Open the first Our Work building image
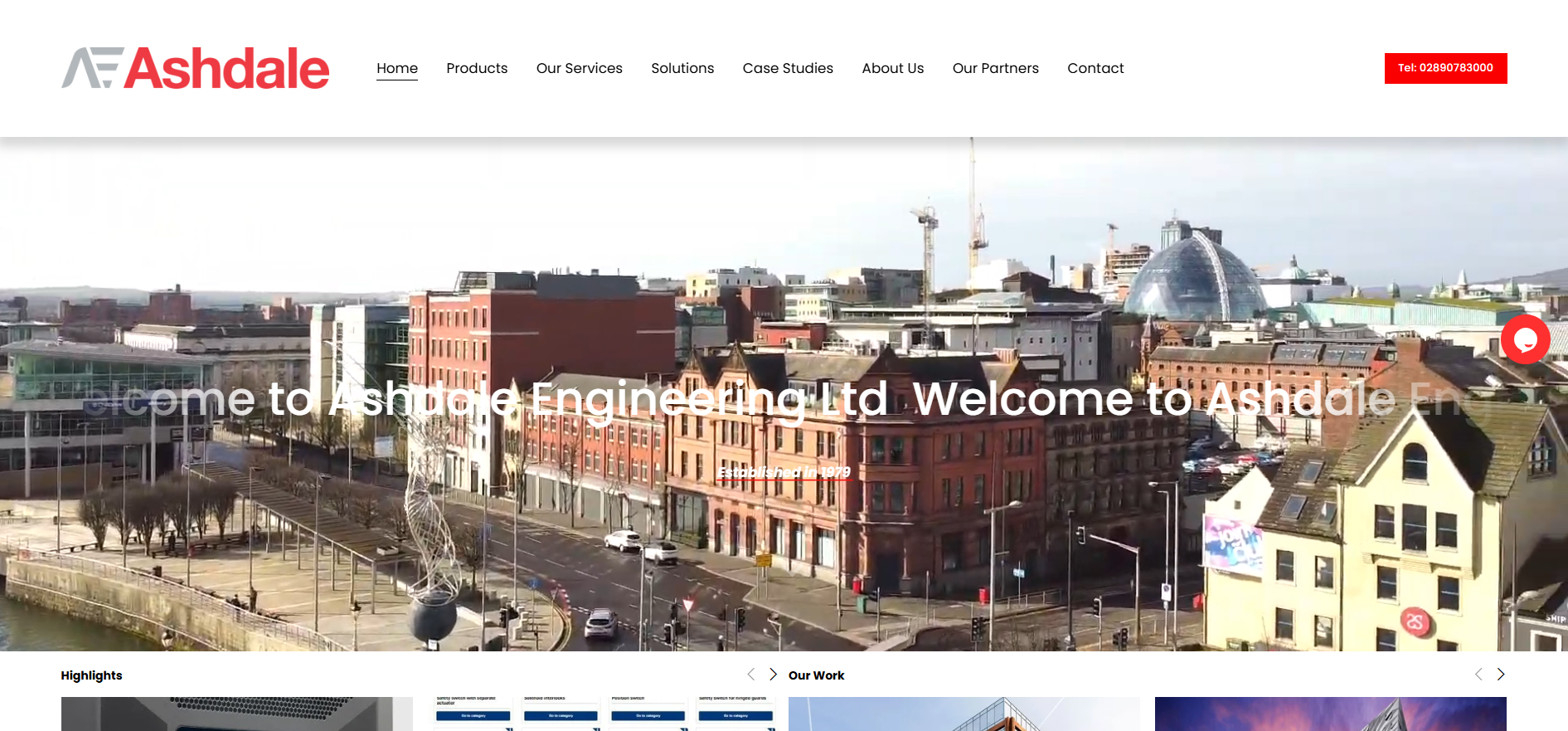This screenshot has height=731, width=1568. (x=964, y=714)
